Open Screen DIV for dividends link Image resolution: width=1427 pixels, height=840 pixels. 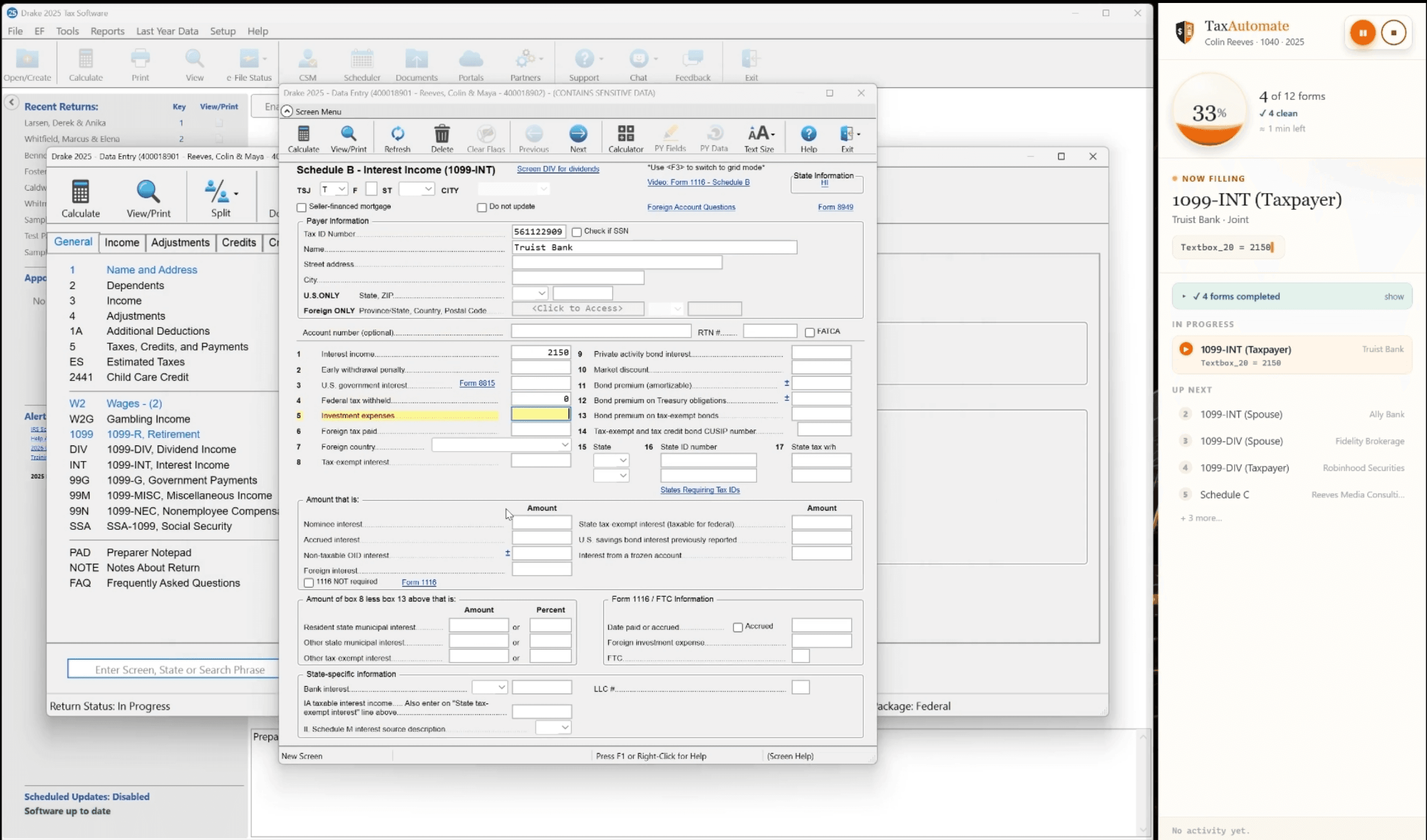click(x=558, y=169)
